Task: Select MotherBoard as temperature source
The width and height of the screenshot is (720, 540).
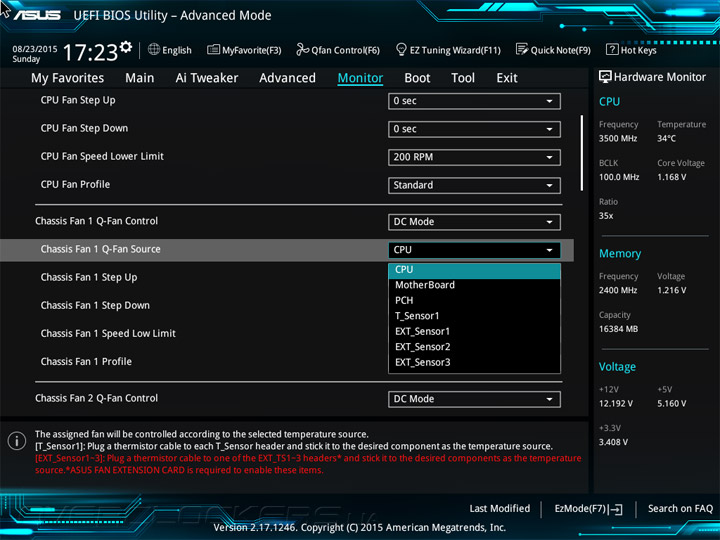Action: pos(474,285)
